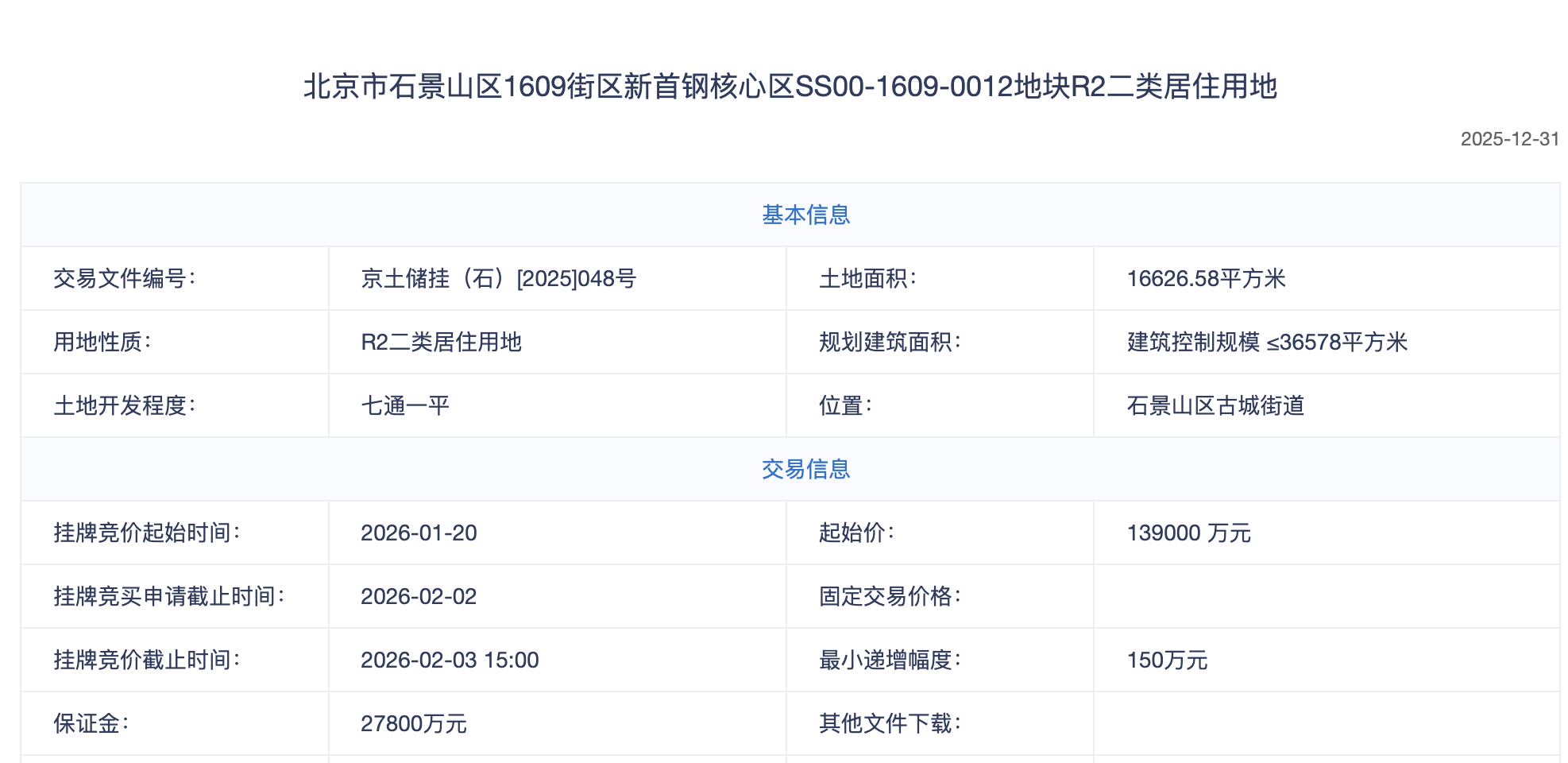Click the deposit amount 27800万元

[413, 723]
